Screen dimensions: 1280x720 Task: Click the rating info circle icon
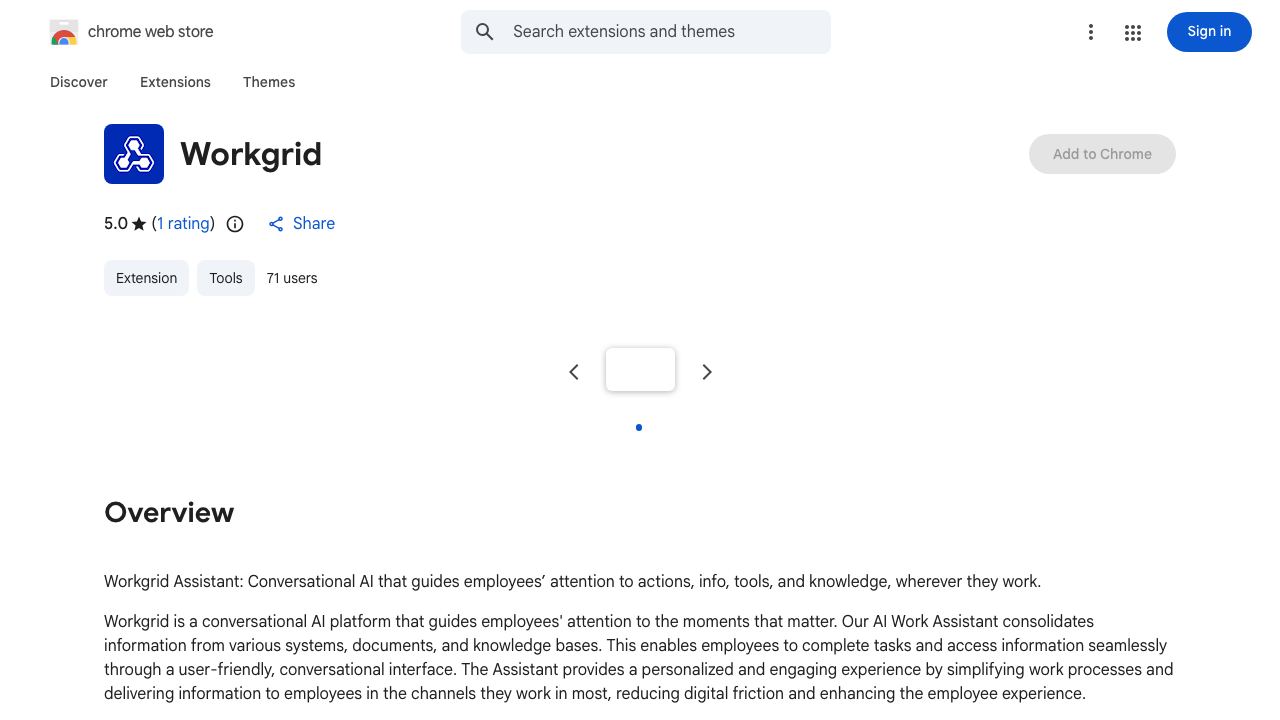235,224
